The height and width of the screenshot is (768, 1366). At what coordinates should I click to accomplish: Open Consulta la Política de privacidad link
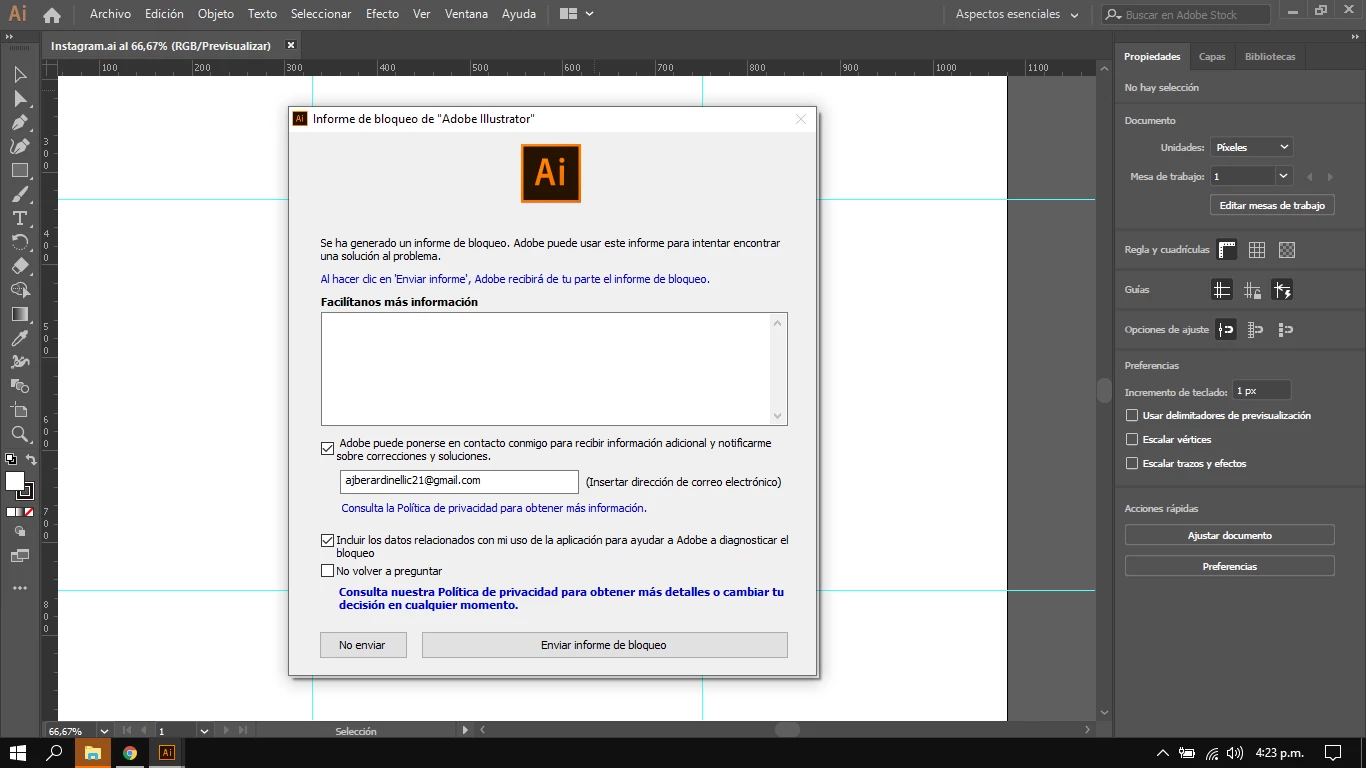494,508
